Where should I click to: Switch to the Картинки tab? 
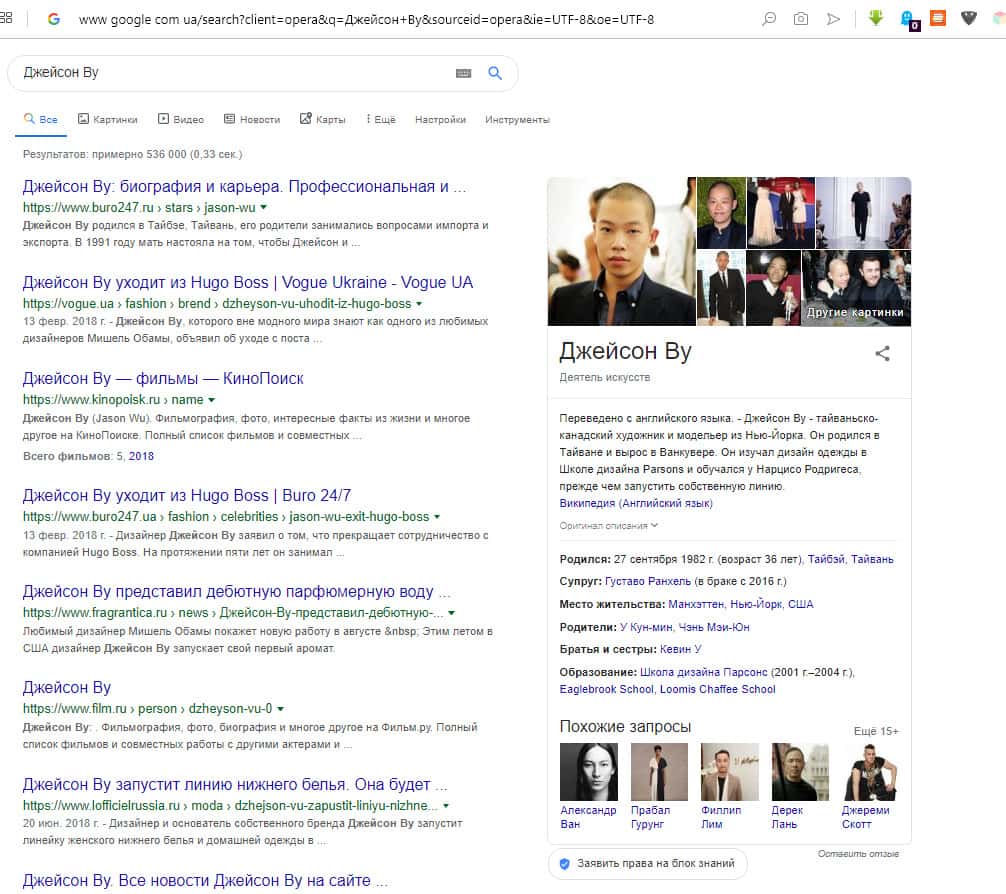[108, 119]
